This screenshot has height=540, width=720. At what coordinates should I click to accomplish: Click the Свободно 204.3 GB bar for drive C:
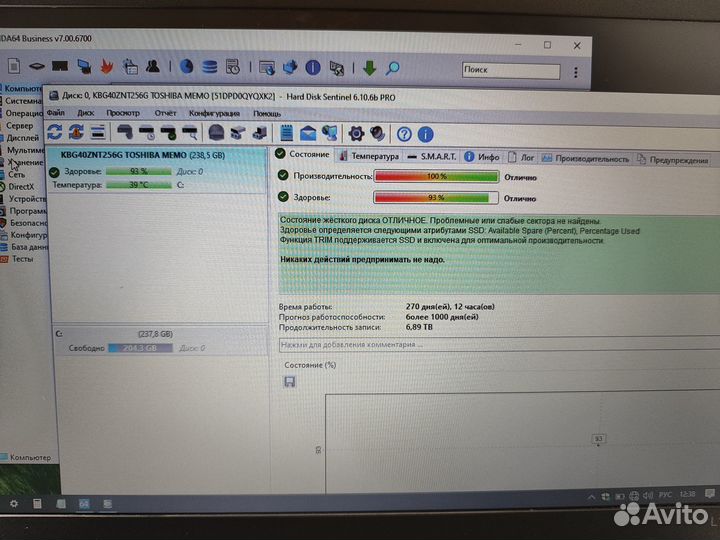pos(141,348)
